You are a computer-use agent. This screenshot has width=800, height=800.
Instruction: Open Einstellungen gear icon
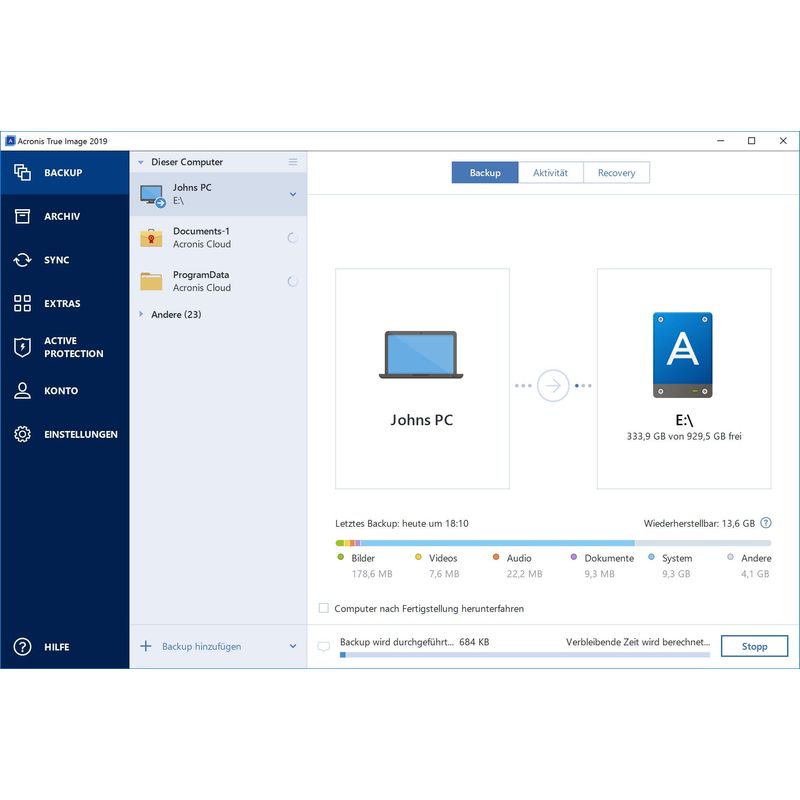22,434
